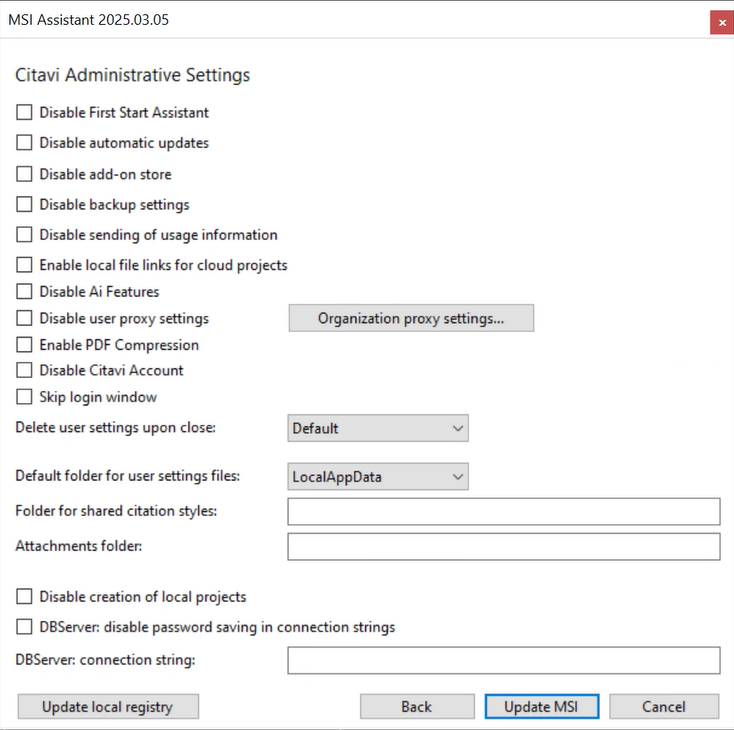Enable Disable First Start Assistant checkbox
The width and height of the screenshot is (734, 730).
point(24,112)
